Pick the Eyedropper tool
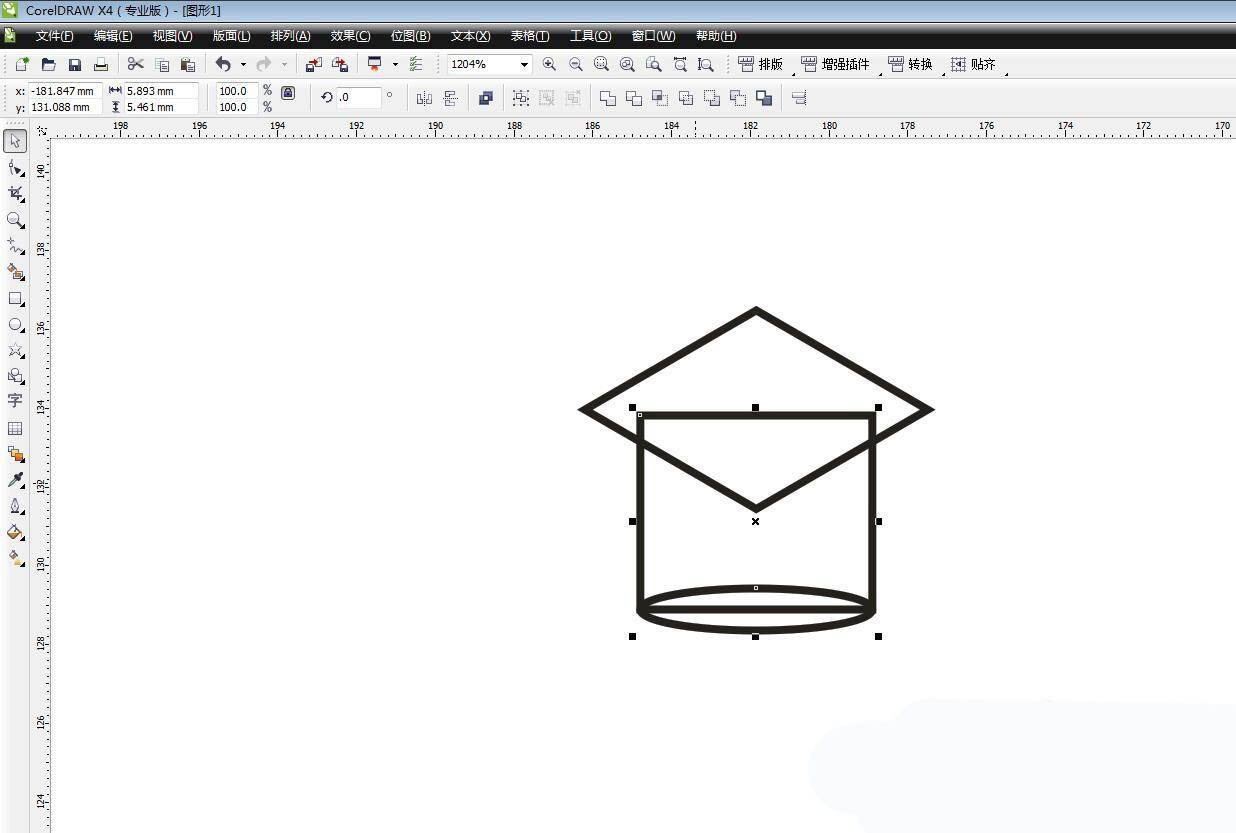 (15, 481)
